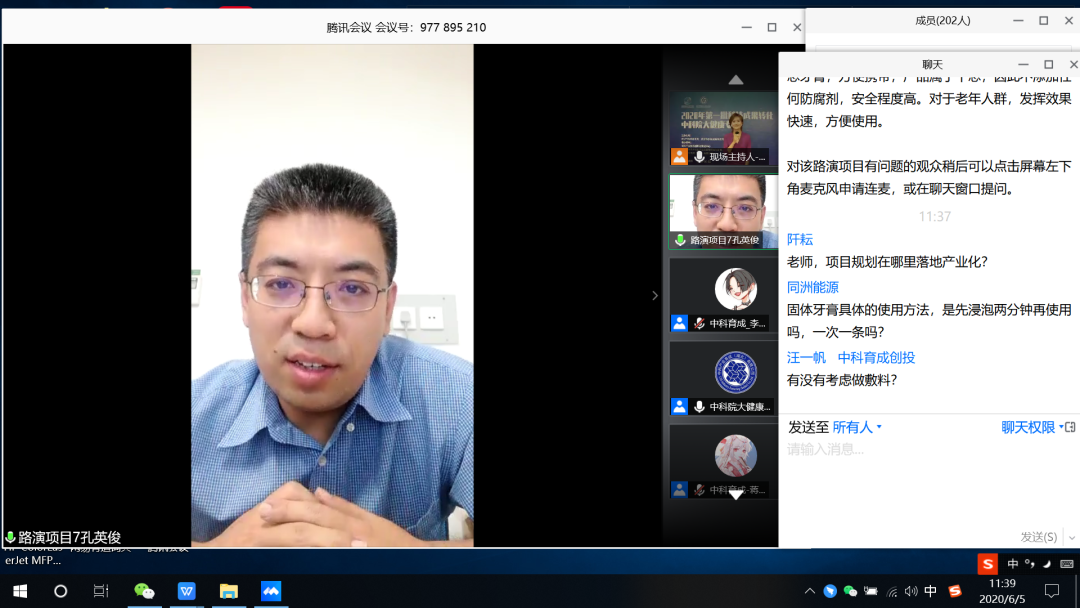The image size is (1080, 608).
Task: Click the 发送(S) send button
Action: pos(1039,537)
